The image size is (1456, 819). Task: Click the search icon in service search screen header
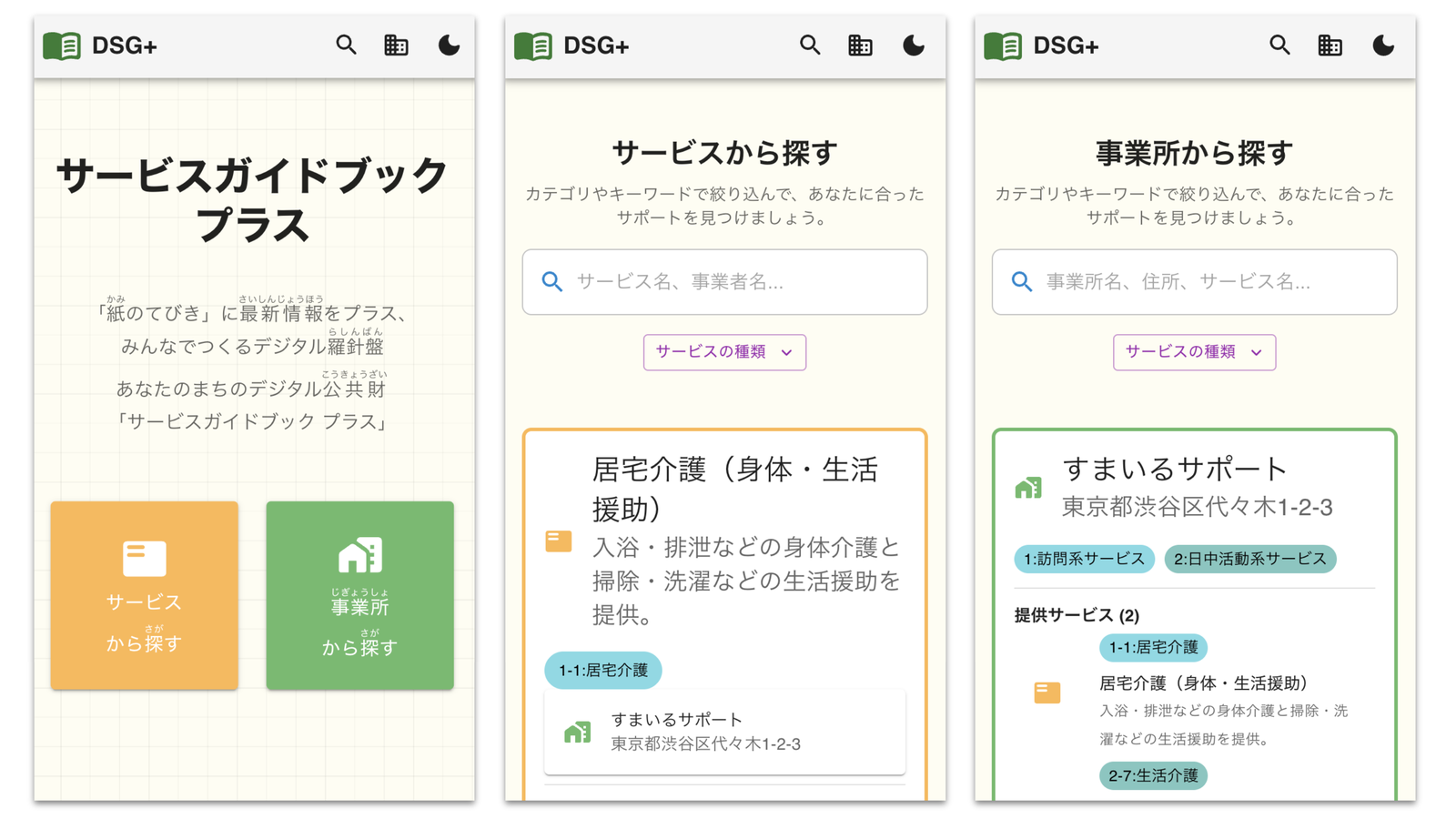[810, 45]
